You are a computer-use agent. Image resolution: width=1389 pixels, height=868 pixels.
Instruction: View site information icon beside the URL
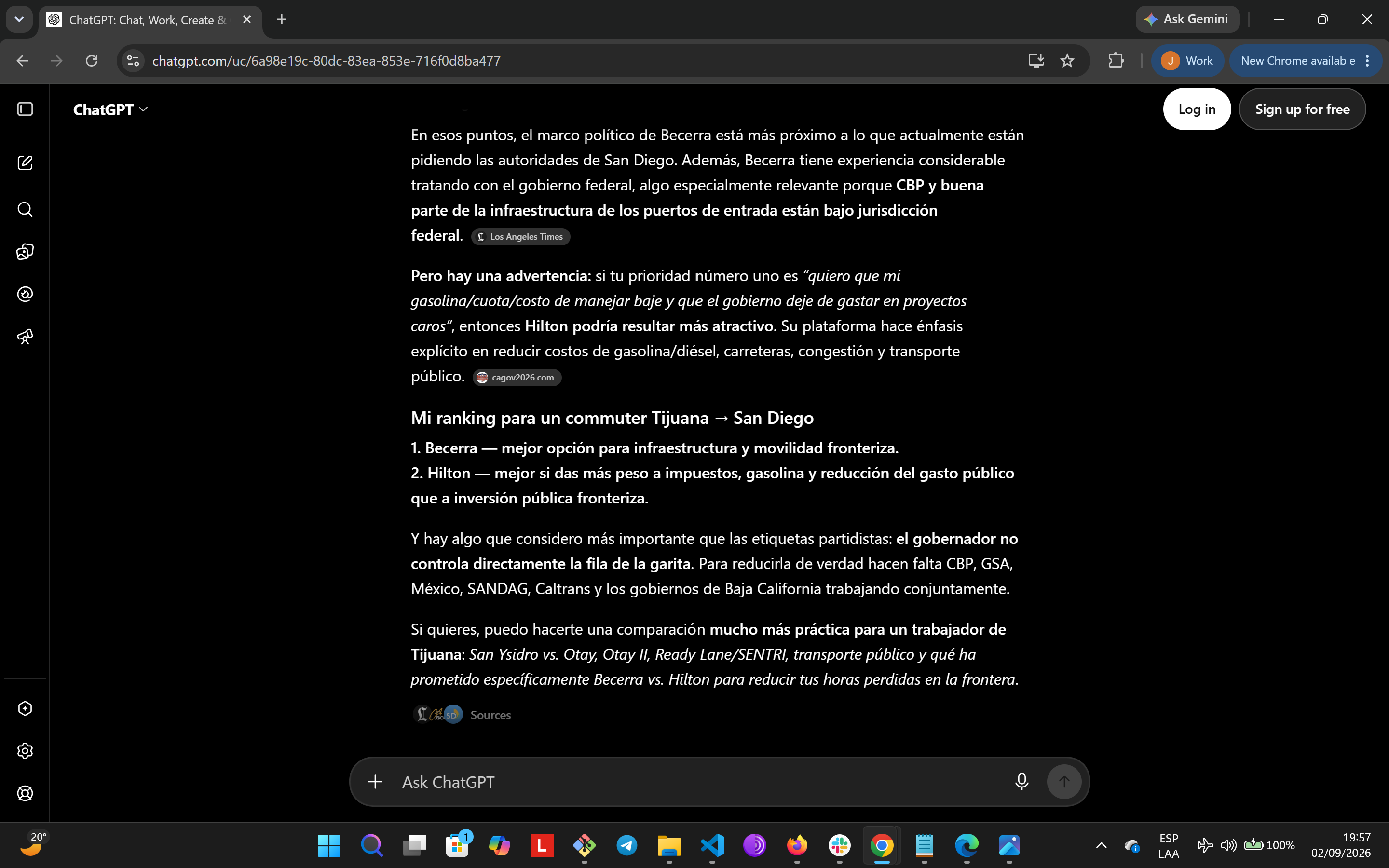coord(133,61)
